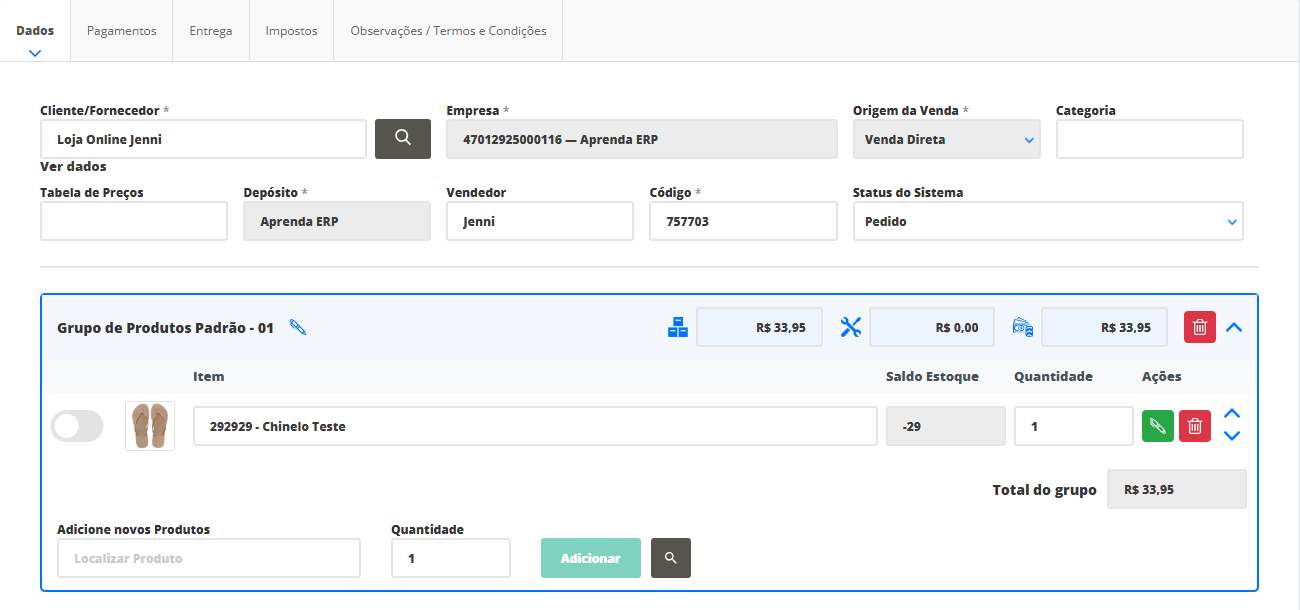Click the Adicionar button
Viewport: 1300px width, 610px height.
coord(590,558)
